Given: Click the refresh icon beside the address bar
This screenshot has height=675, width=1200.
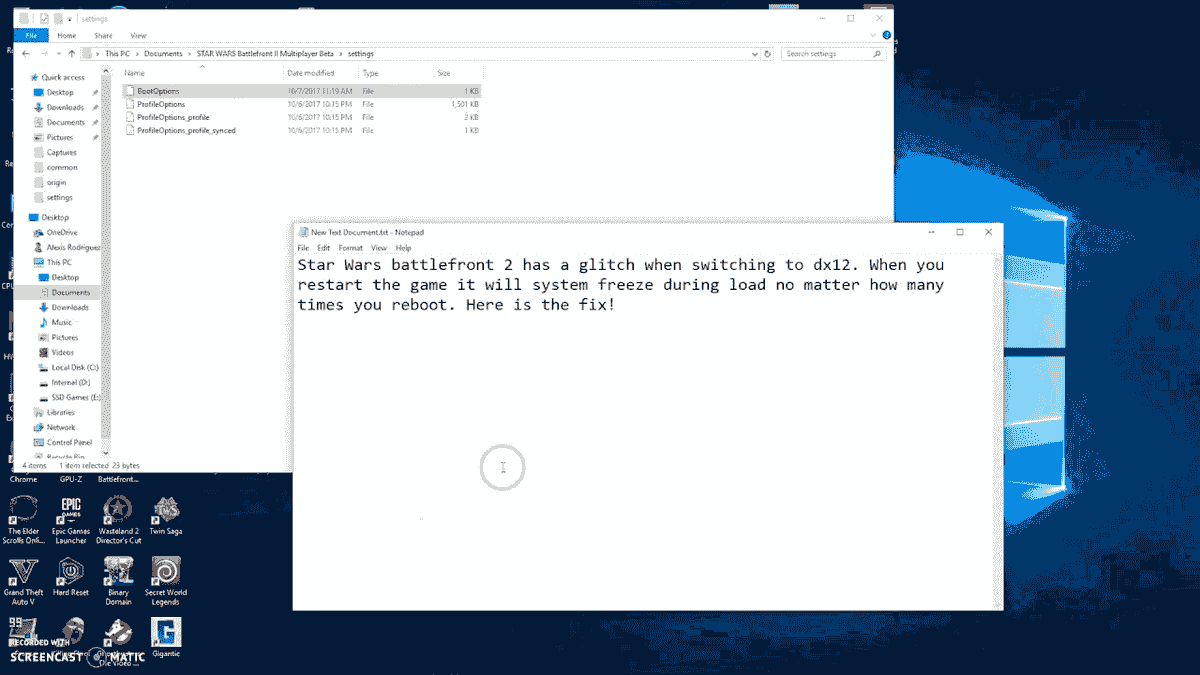Looking at the screenshot, I should click(x=767, y=54).
